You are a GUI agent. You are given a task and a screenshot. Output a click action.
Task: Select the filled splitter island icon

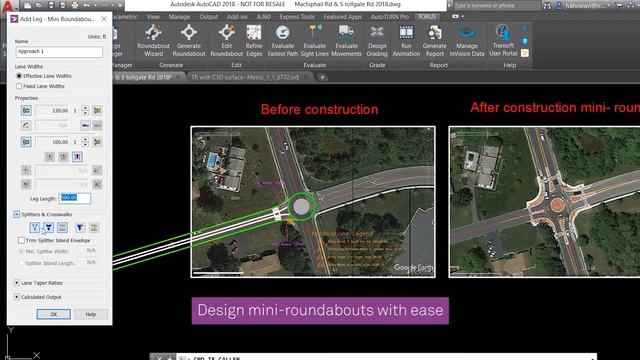[x=49, y=227]
